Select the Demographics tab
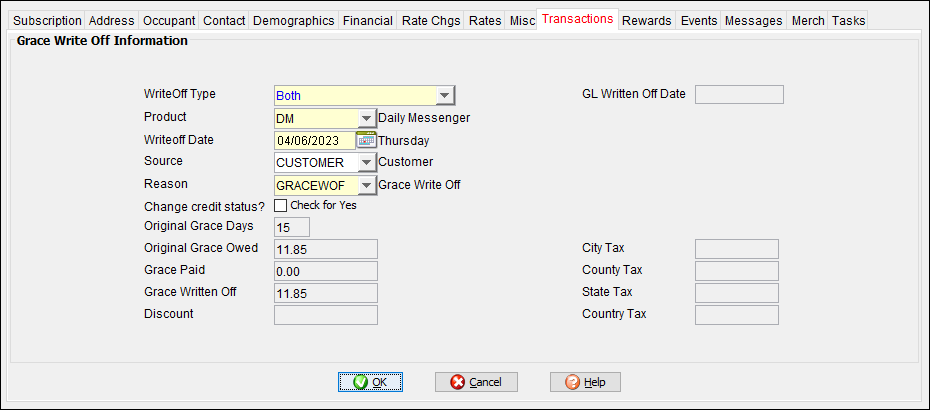Screen dimensions: 930x410 point(294,20)
